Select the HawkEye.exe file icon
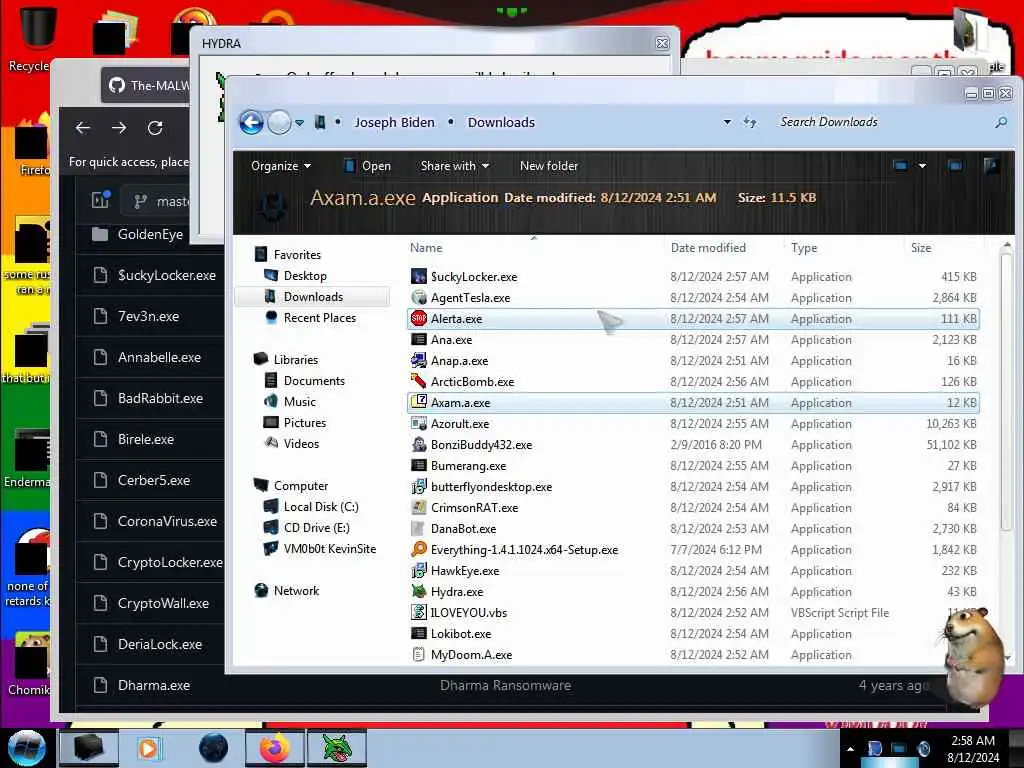Screen dimensions: 1024x768 pyautogui.click(x=419, y=571)
